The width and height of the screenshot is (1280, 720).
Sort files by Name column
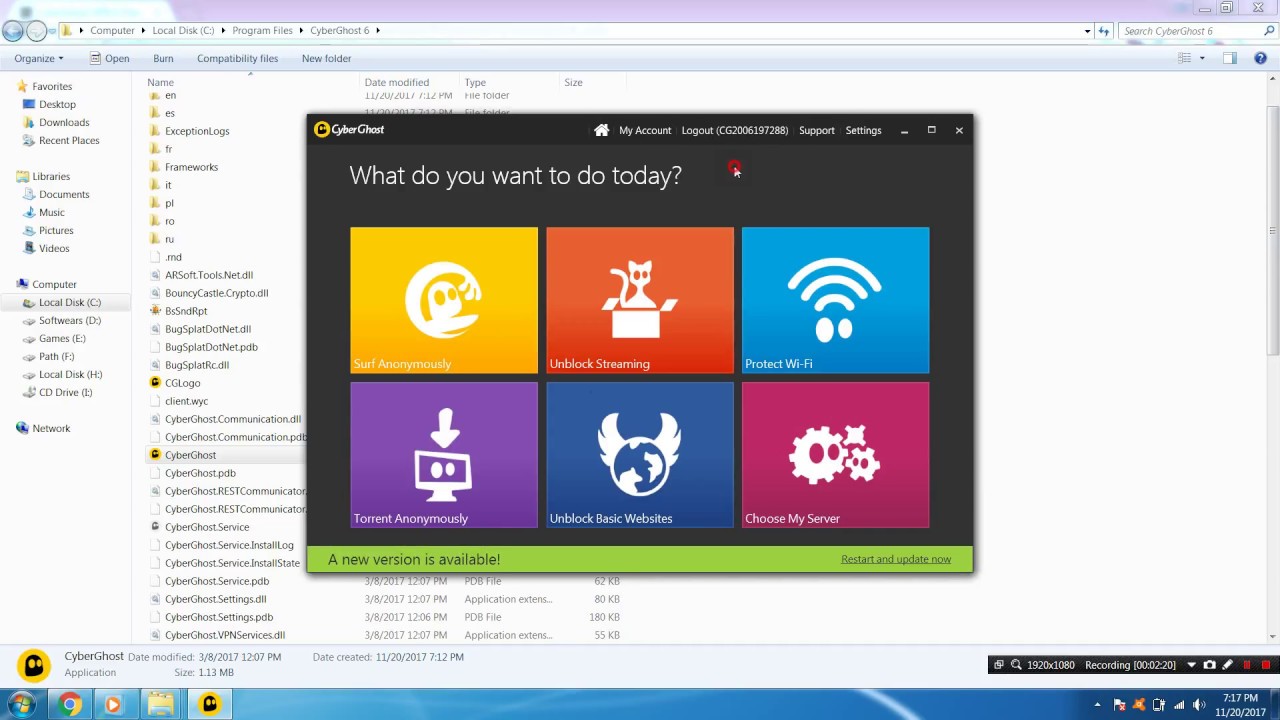pyautogui.click(x=160, y=82)
